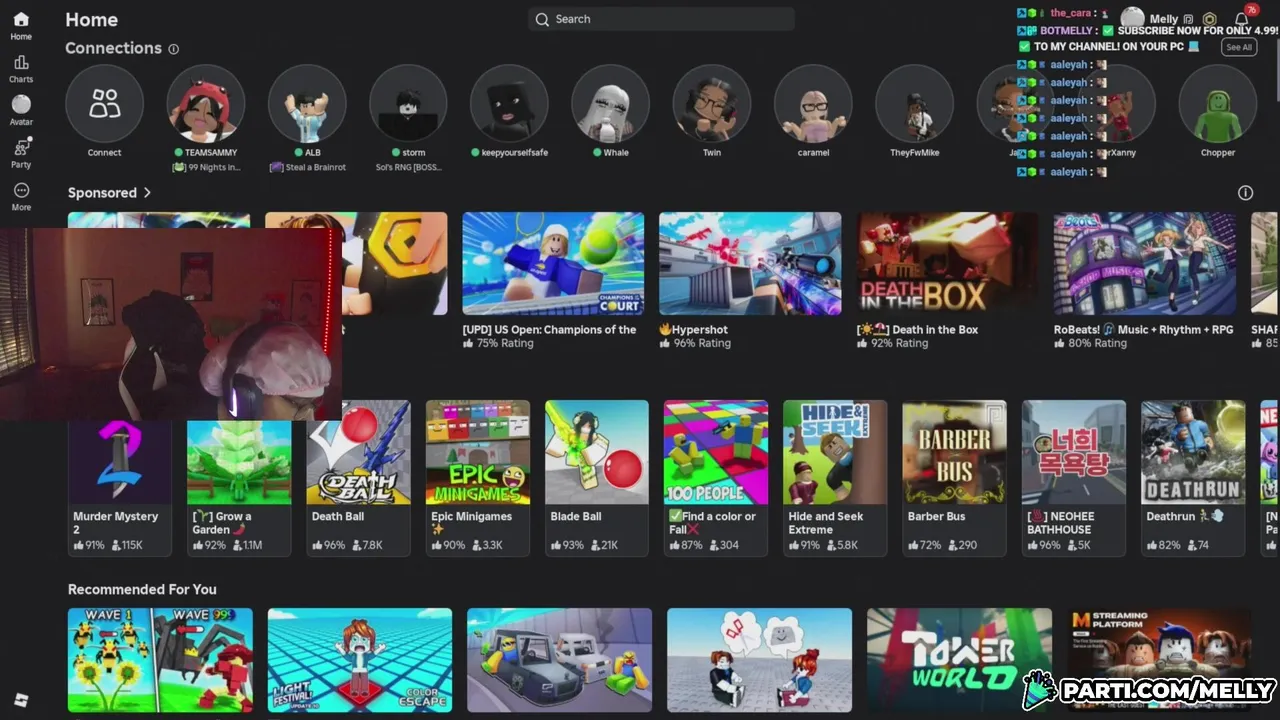Open the RoBeats game thumbnail

1144,263
